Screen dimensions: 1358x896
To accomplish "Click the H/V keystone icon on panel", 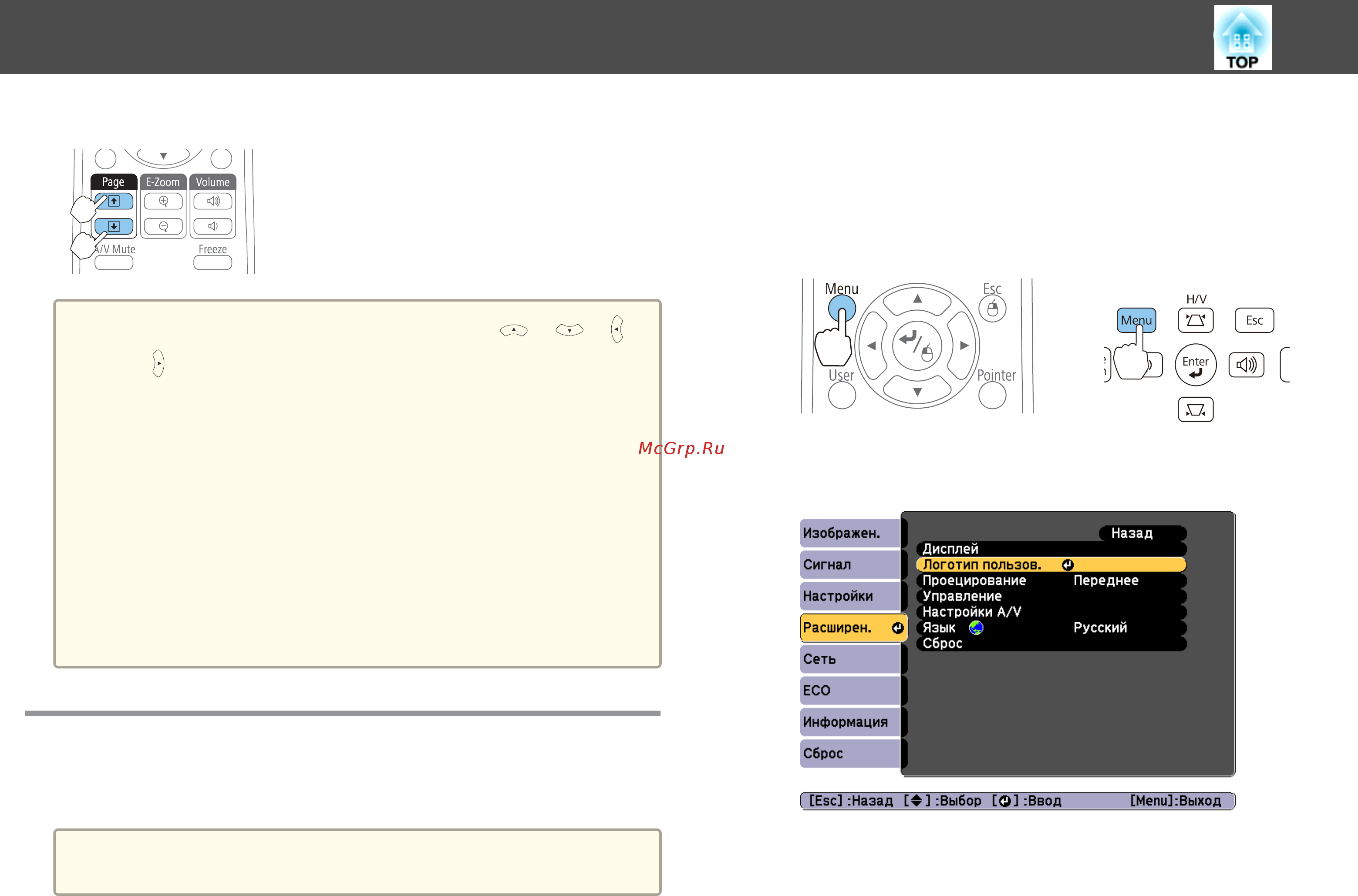I will 1196,320.
